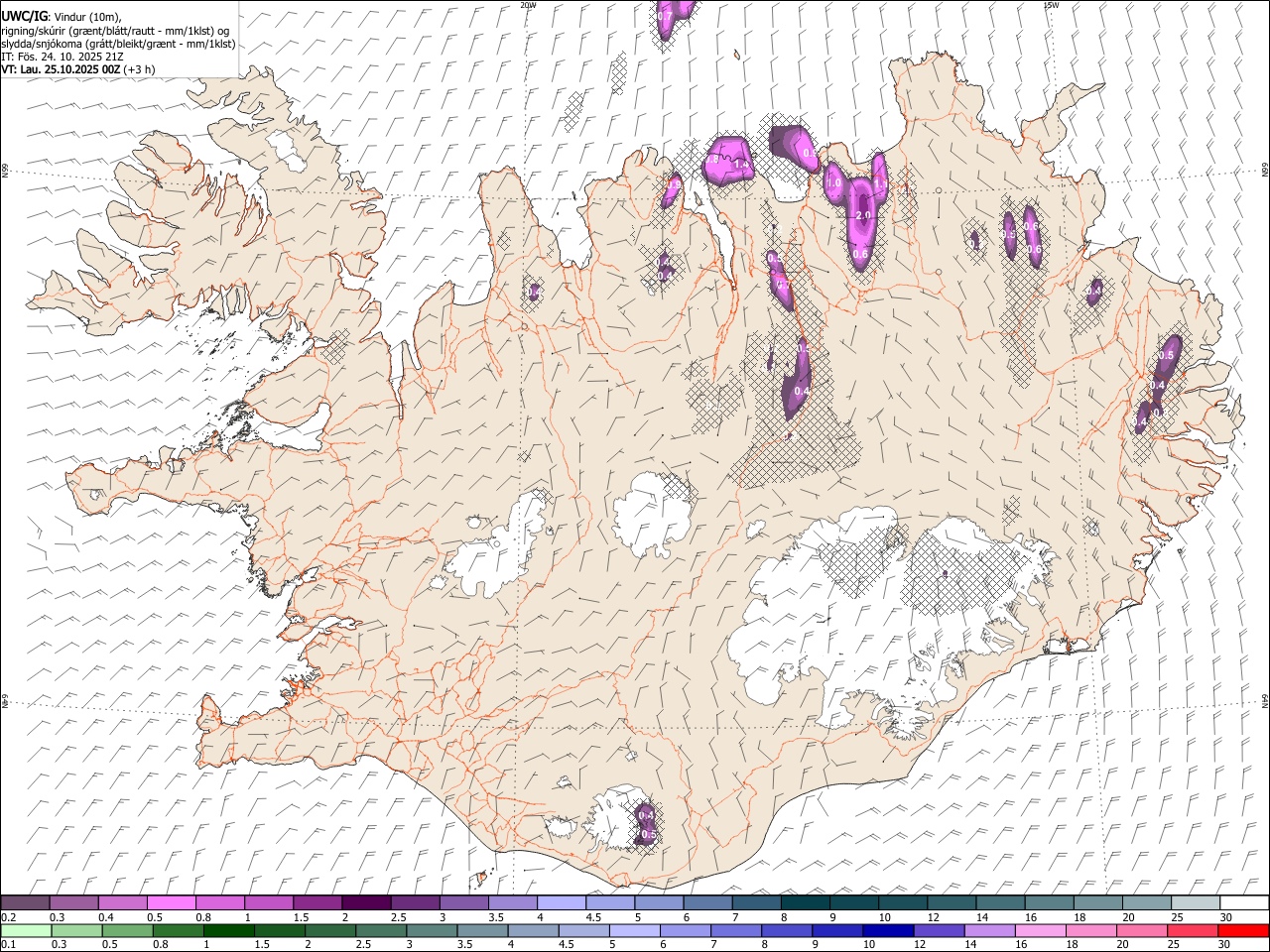
Task: Select the light pink 16 swatch in lower legend
Action: coord(1041,930)
